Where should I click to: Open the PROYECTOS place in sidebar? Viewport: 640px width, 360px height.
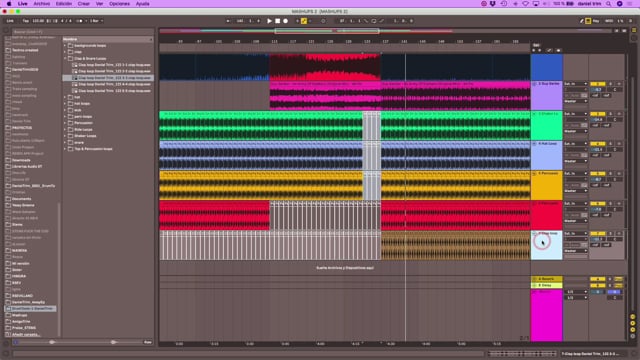(x=21, y=128)
